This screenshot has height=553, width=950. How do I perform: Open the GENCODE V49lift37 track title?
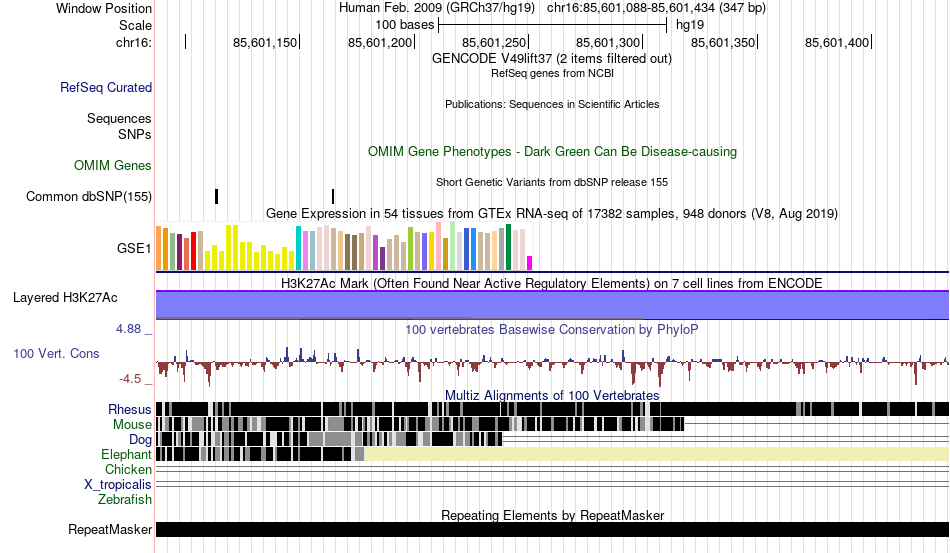click(x=551, y=59)
